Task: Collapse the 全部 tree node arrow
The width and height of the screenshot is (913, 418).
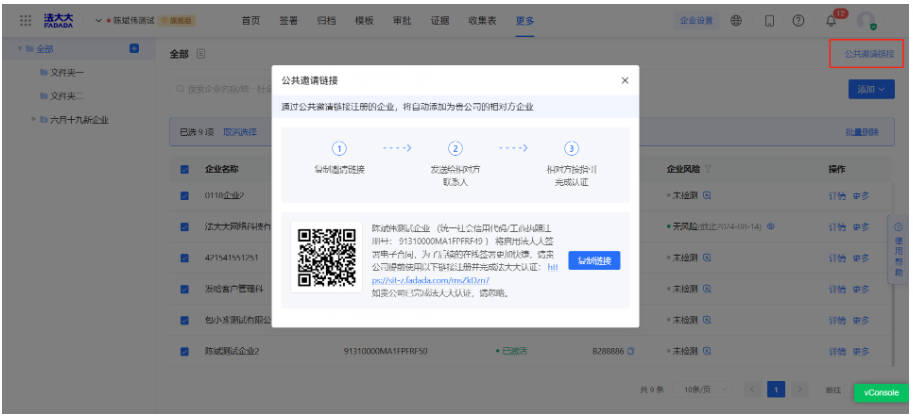Action: tap(20, 49)
